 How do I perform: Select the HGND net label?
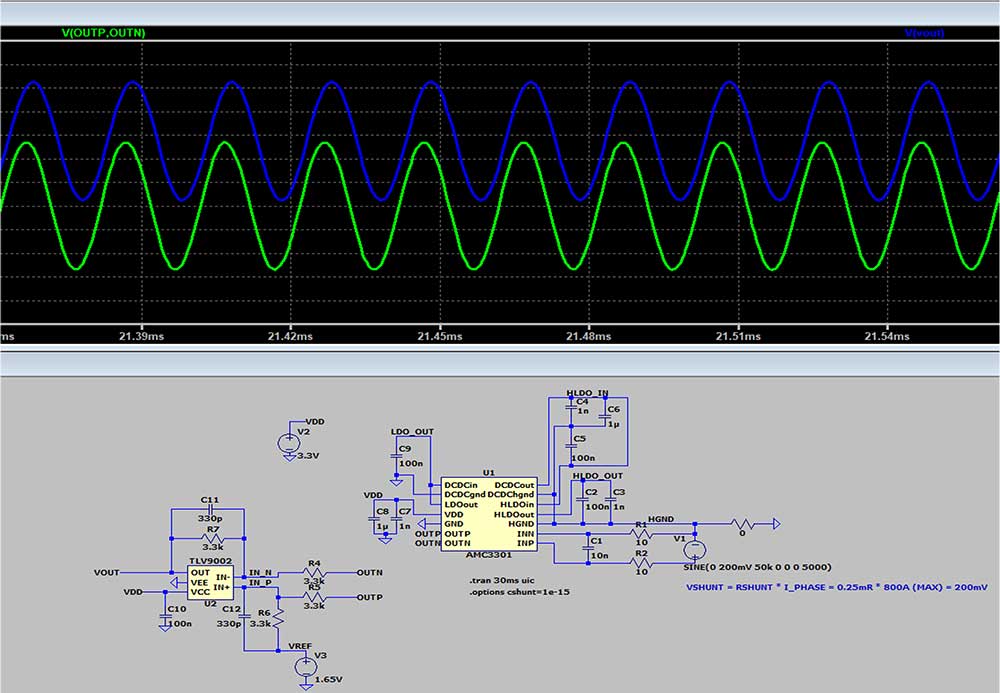click(661, 519)
